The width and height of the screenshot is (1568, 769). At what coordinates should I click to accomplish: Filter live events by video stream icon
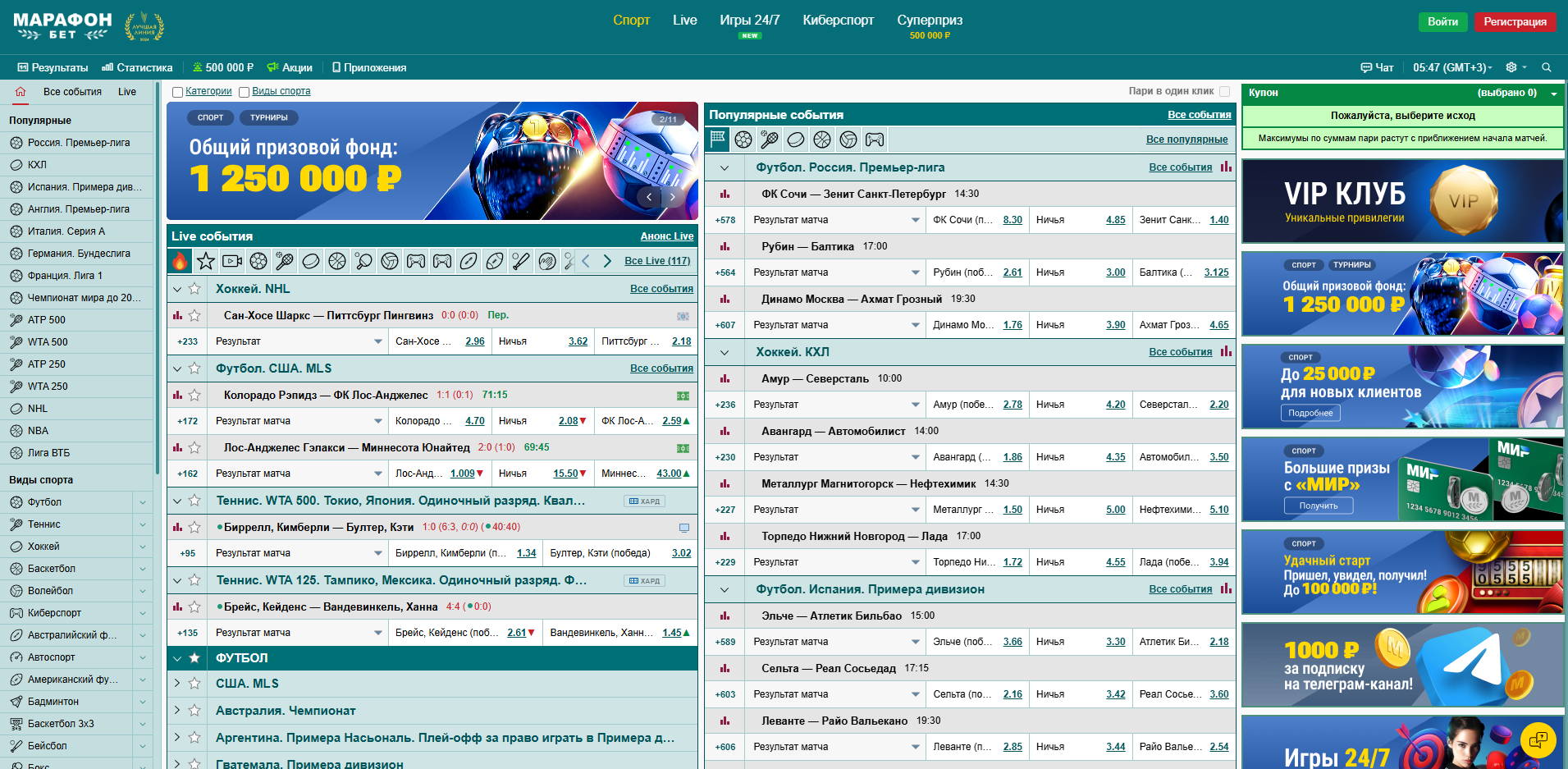(x=232, y=261)
